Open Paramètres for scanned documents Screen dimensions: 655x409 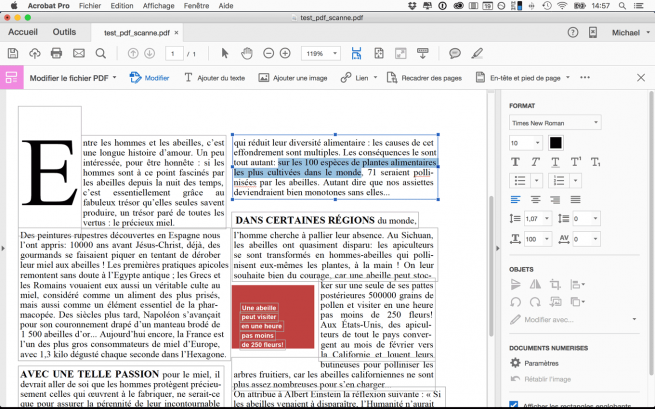pyautogui.click(x=534, y=363)
